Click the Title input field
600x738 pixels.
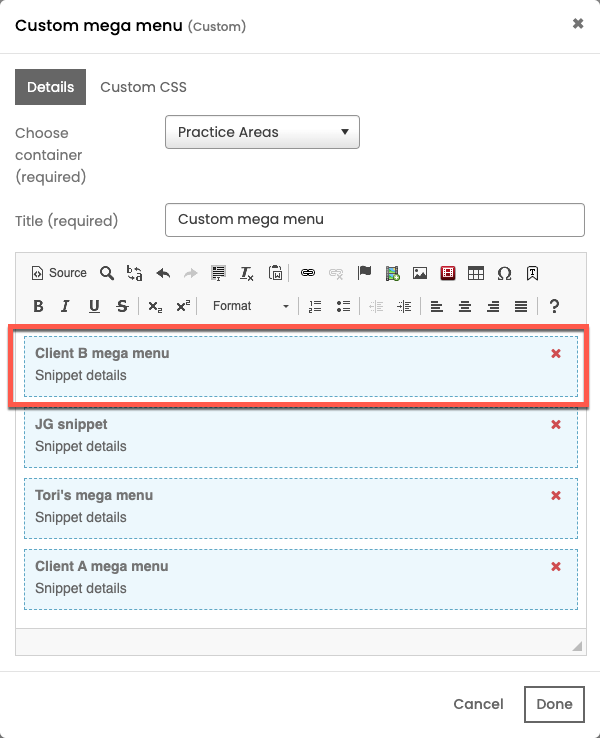click(x=375, y=220)
